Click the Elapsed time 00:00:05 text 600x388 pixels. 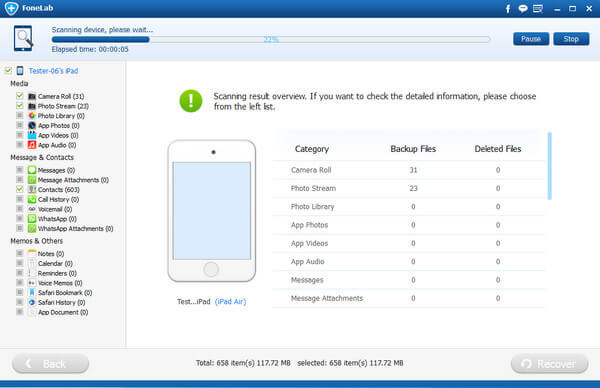(x=90, y=49)
